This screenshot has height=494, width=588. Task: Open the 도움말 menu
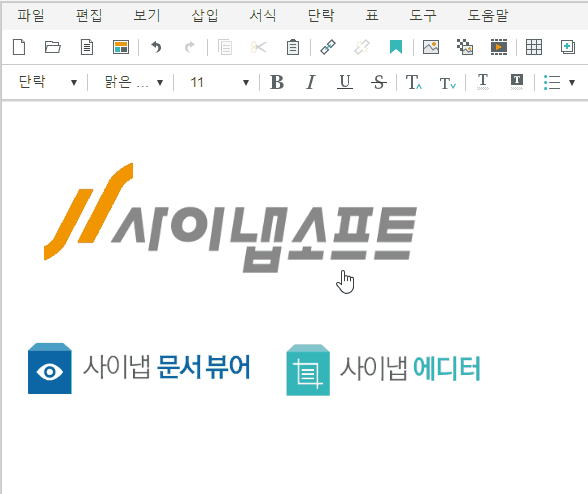(488, 16)
